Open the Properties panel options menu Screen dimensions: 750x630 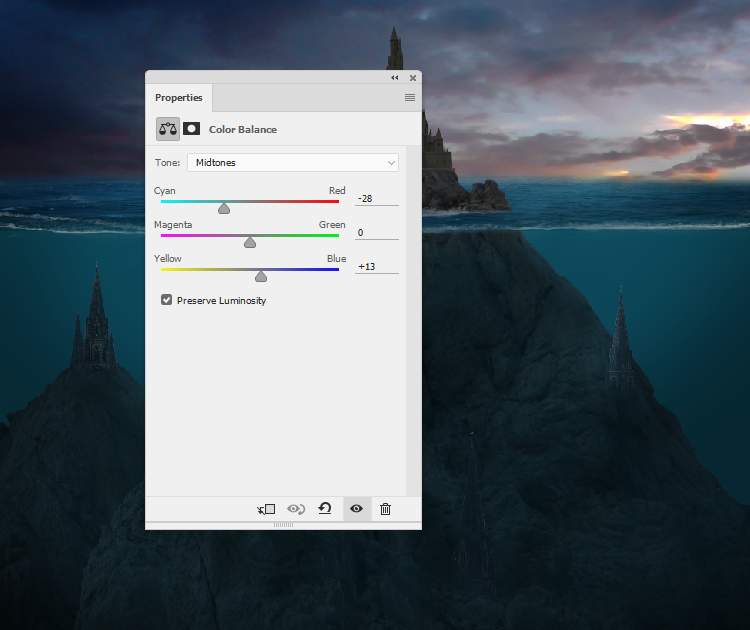point(410,98)
